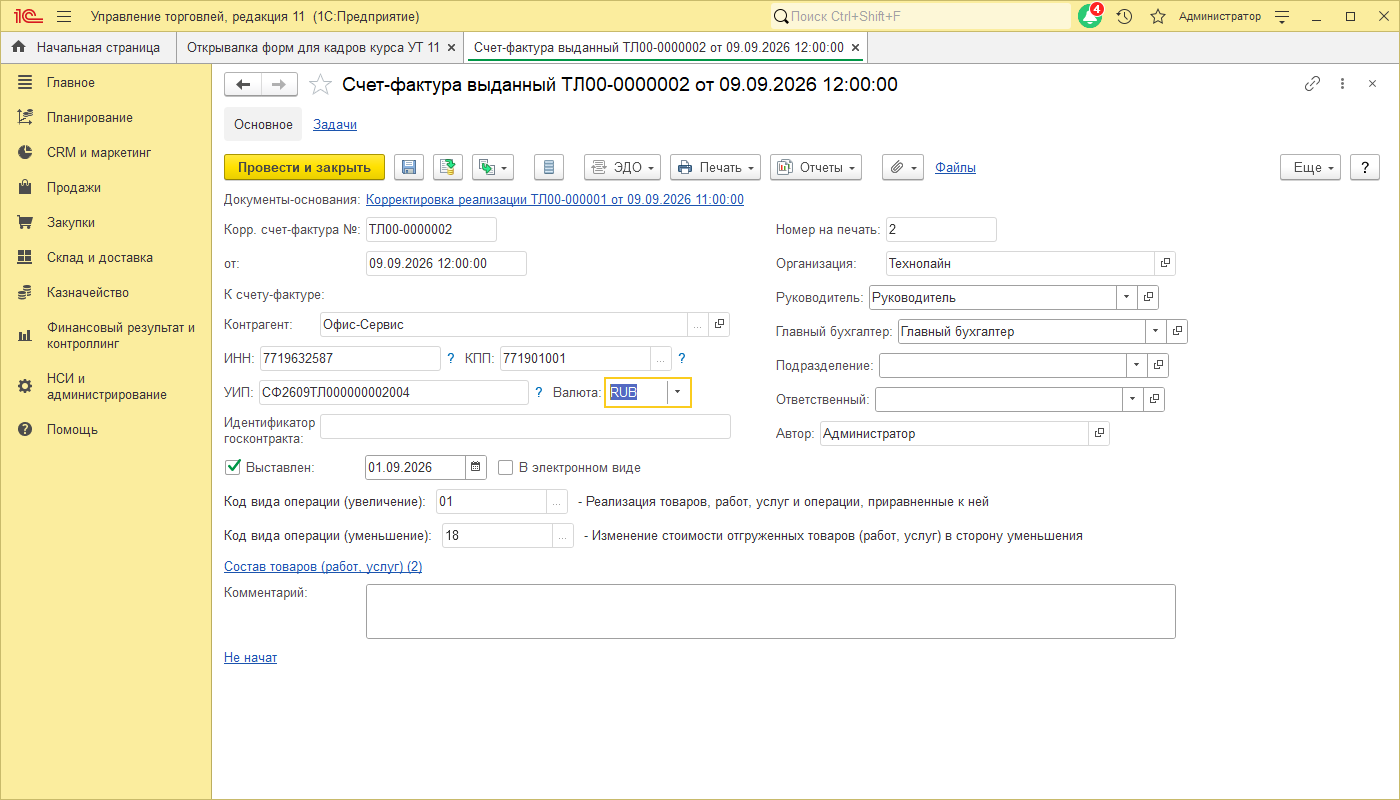The height and width of the screenshot is (800, 1400).
Task: Open the main hamburger menu
Action: click(x=64, y=17)
